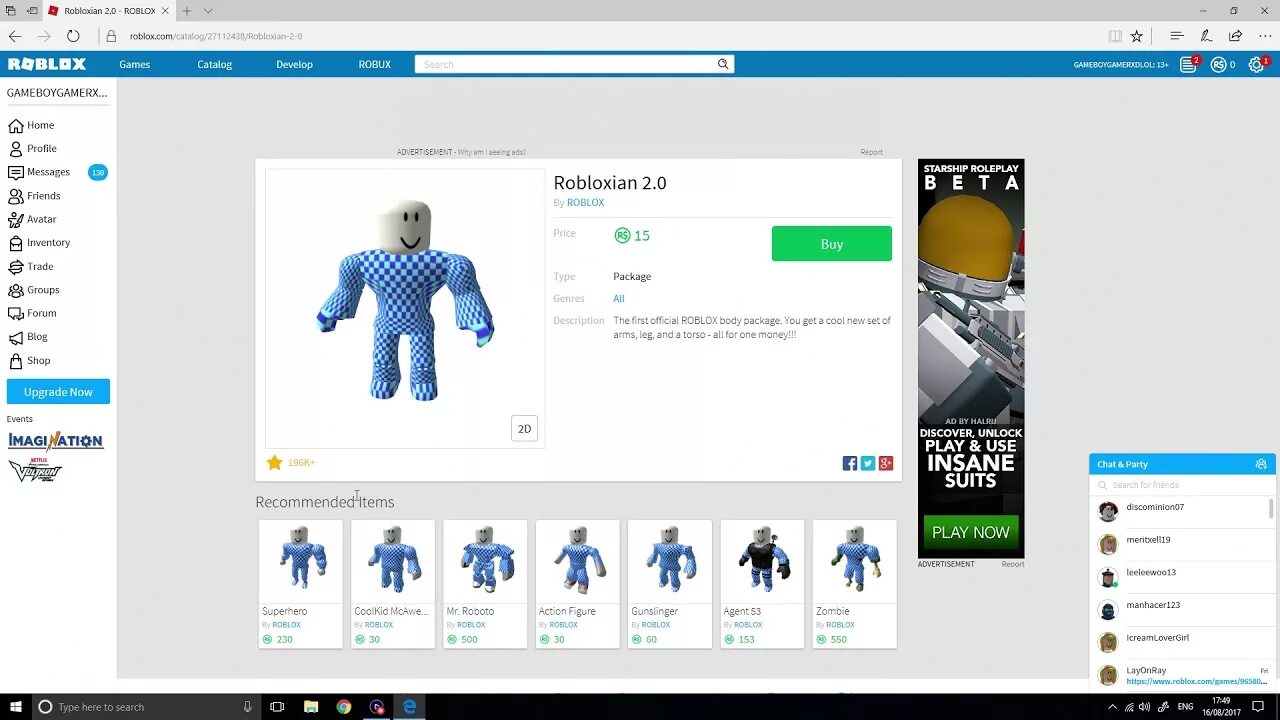Image resolution: width=1280 pixels, height=720 pixels.
Task: Click the browser address bar
Action: pos(600,36)
